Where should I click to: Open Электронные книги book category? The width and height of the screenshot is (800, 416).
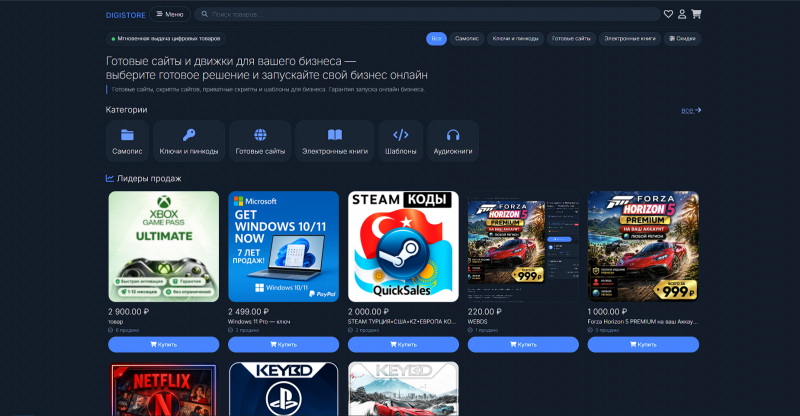pyautogui.click(x=335, y=141)
